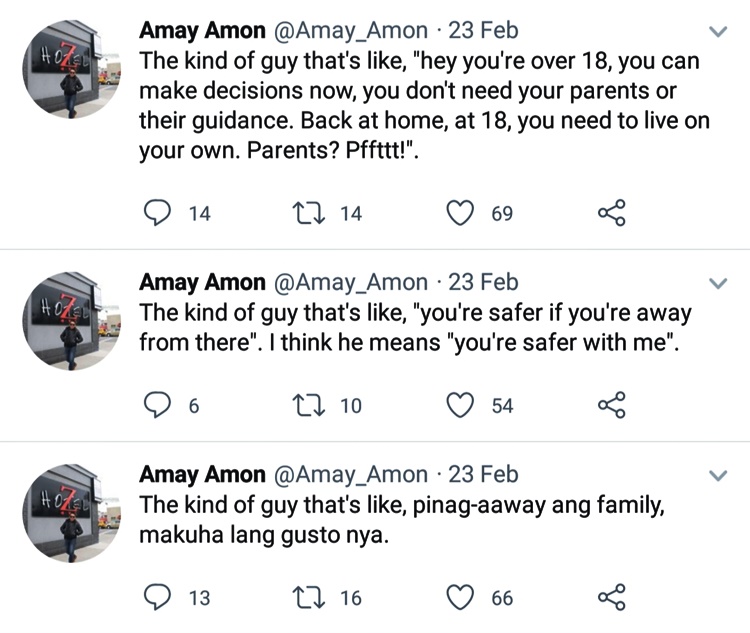The width and height of the screenshot is (750, 633).
Task: Reply to the "you're safer" tweet
Action: (x=158, y=405)
